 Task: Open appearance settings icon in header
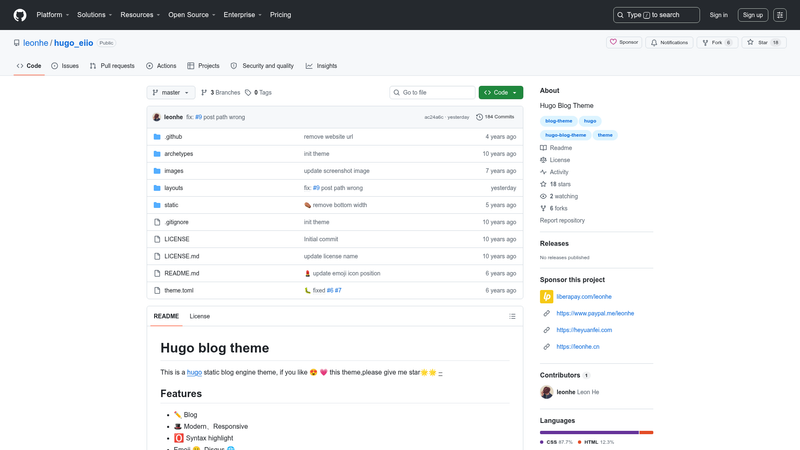(780, 15)
